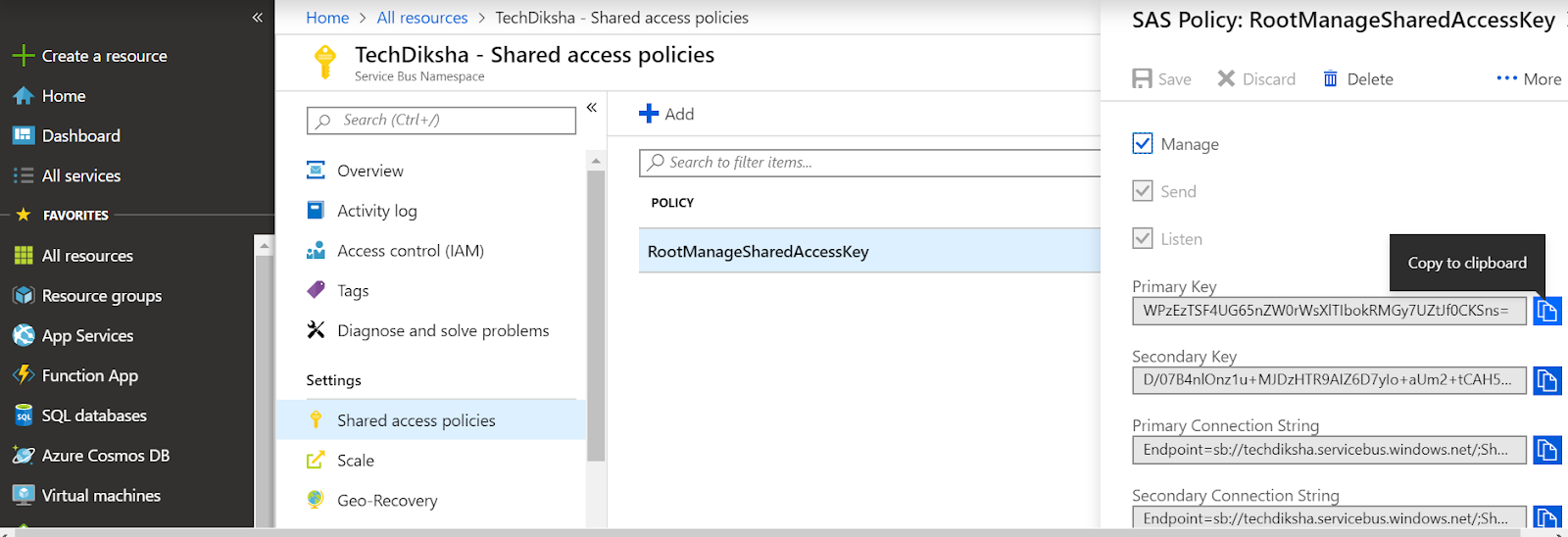Open the More options ellipsis
This screenshot has height=537, width=1568.
(1529, 79)
